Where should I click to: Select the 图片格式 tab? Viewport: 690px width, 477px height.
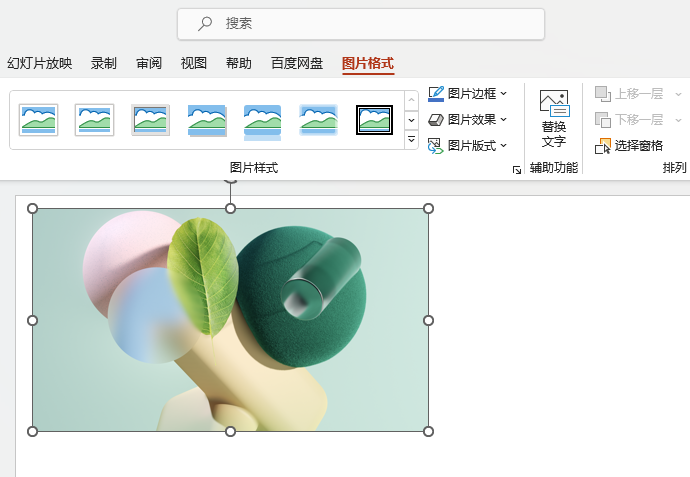click(368, 63)
